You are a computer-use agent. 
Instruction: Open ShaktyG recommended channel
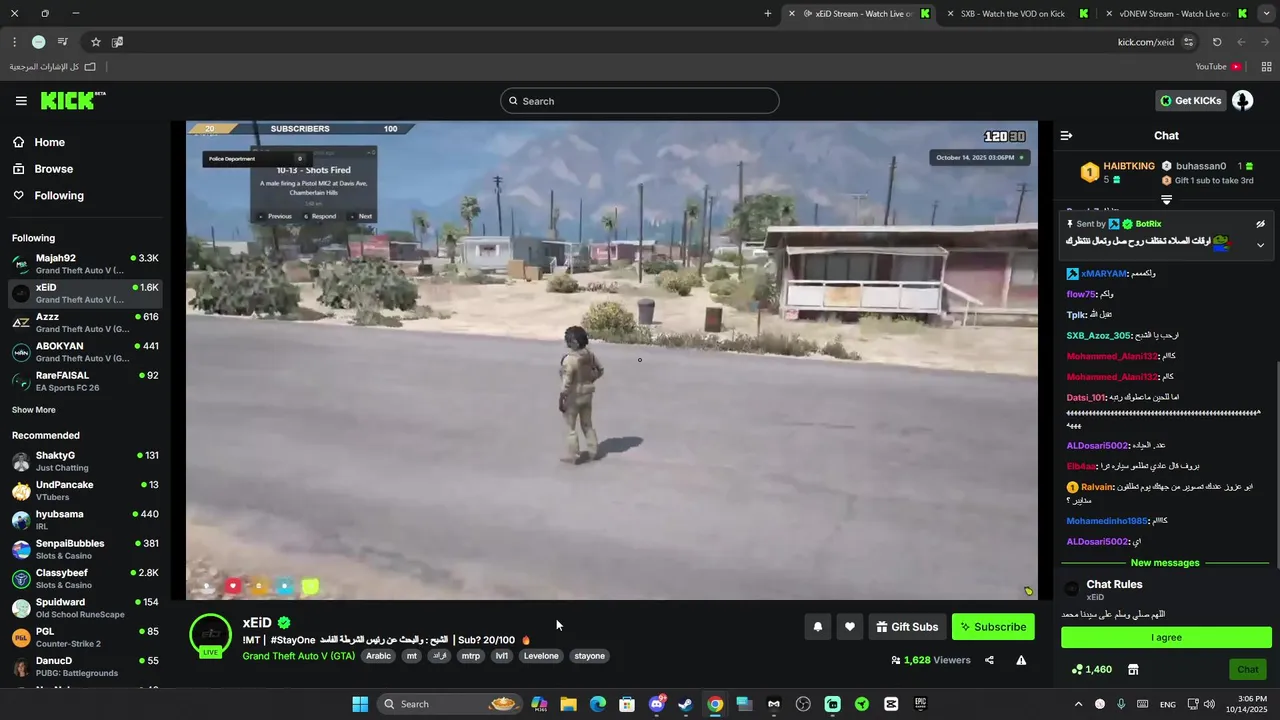[x=85, y=461]
